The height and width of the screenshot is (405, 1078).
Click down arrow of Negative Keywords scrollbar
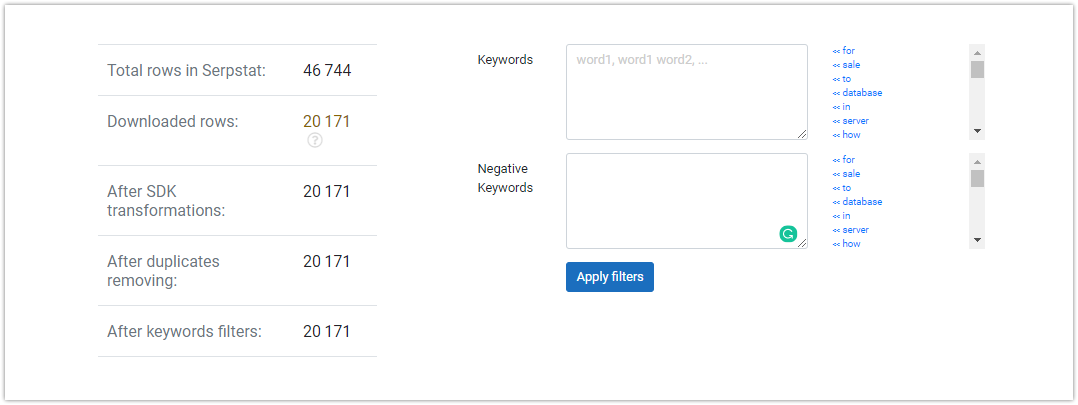pos(977,241)
